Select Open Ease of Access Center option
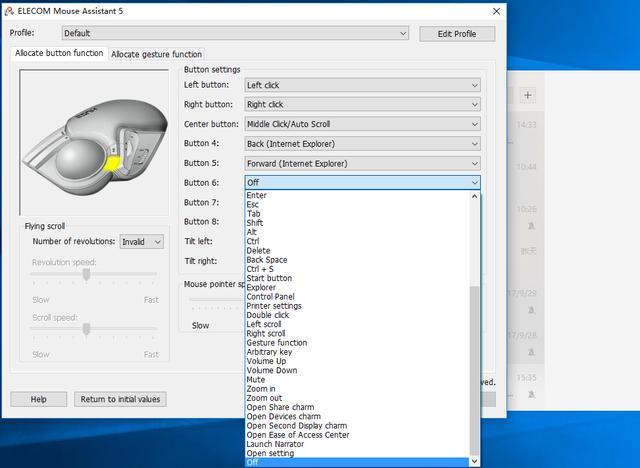The height and width of the screenshot is (468, 640). click(x=298, y=435)
